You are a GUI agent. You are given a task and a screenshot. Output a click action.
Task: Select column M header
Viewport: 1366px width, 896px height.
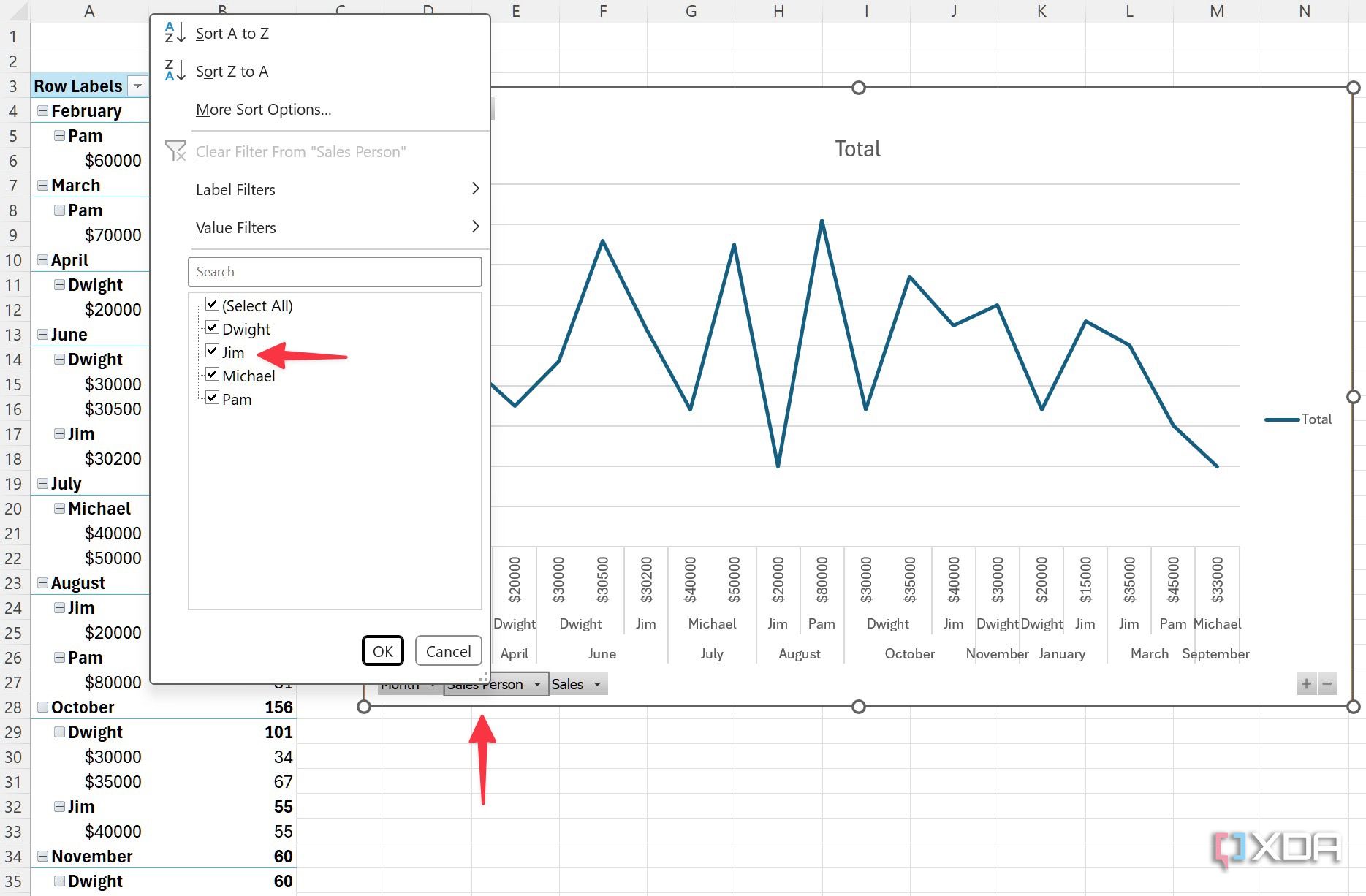point(1217,11)
